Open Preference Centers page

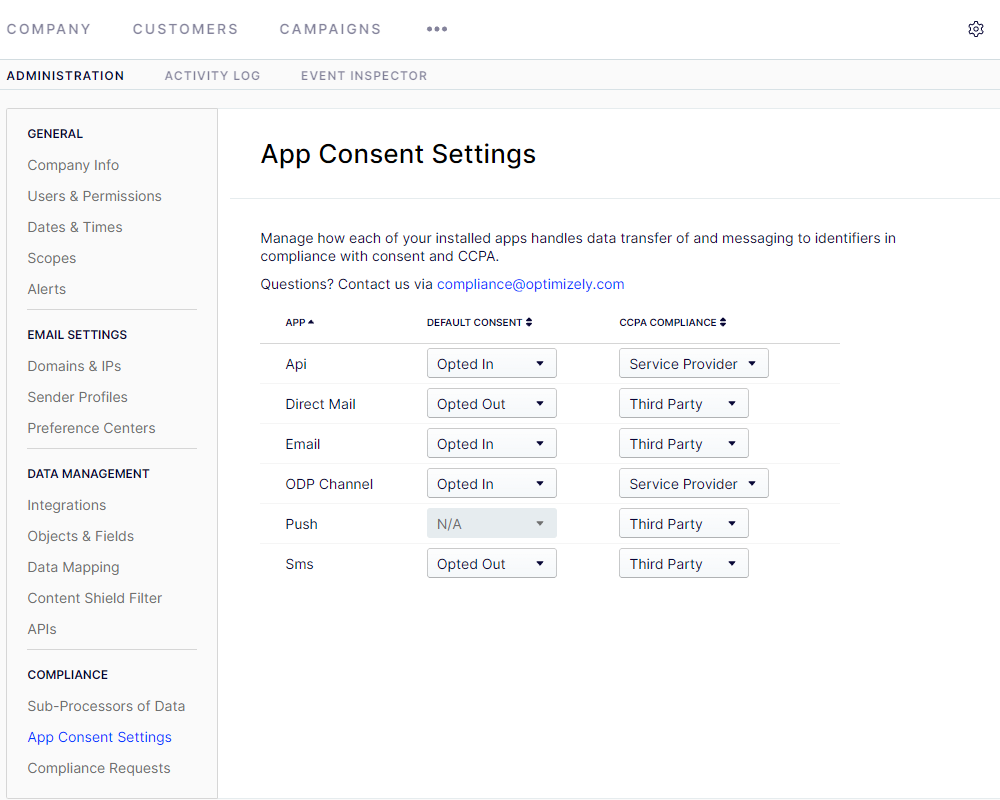coord(91,428)
